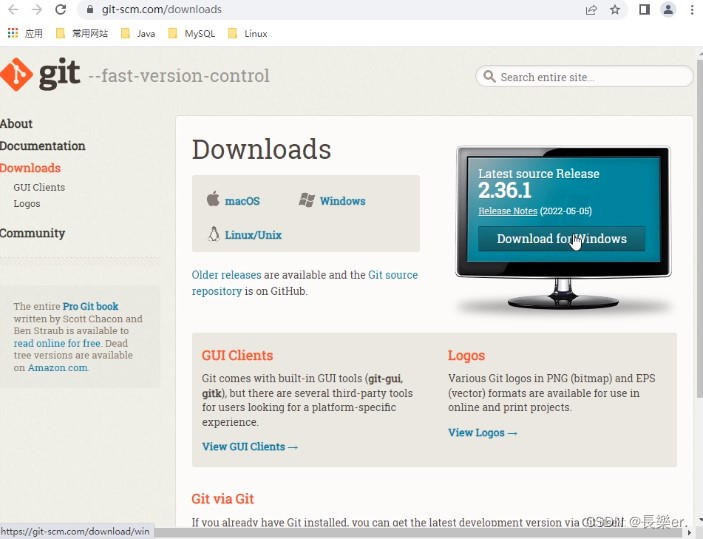703x539 pixels.
Task: Open the MySQL bookmark folder
Action: [x=192, y=34]
